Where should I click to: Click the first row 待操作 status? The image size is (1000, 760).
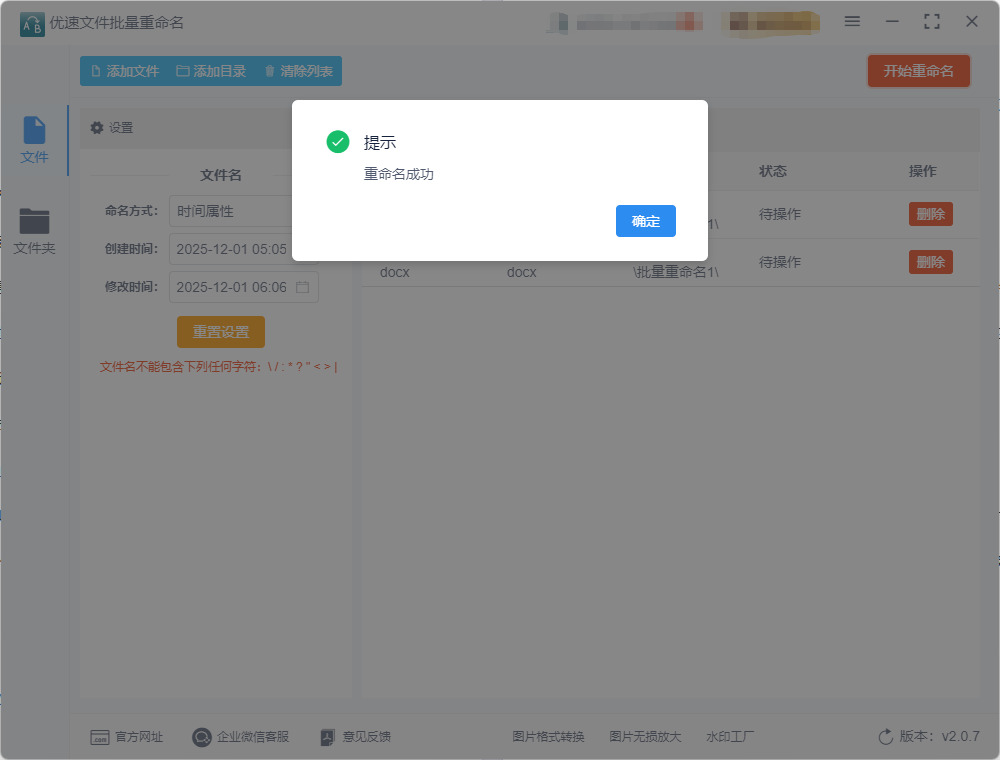[779, 214]
